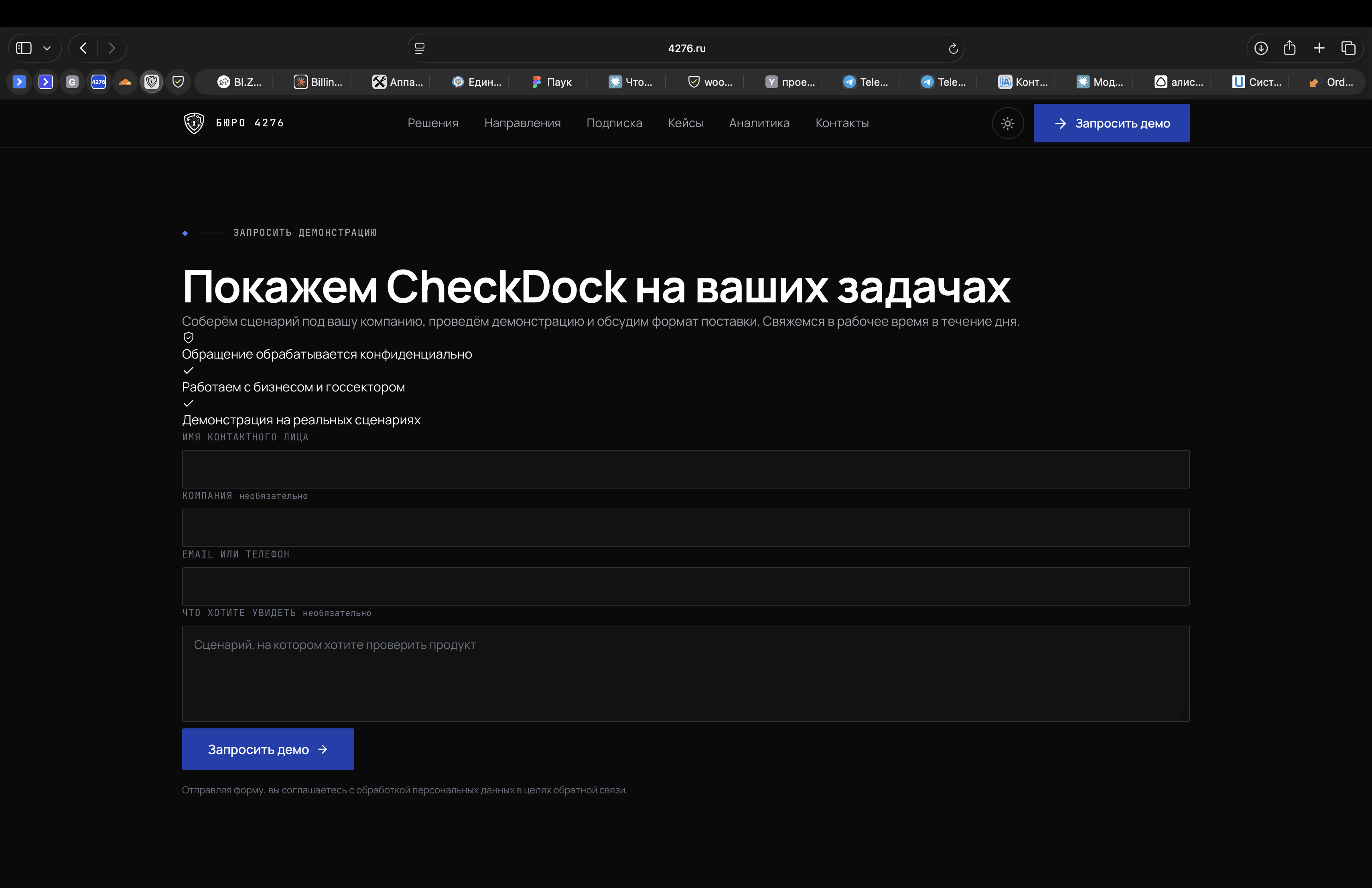Go forward with the browser forward arrow
The height and width of the screenshot is (888, 1372).
112,49
